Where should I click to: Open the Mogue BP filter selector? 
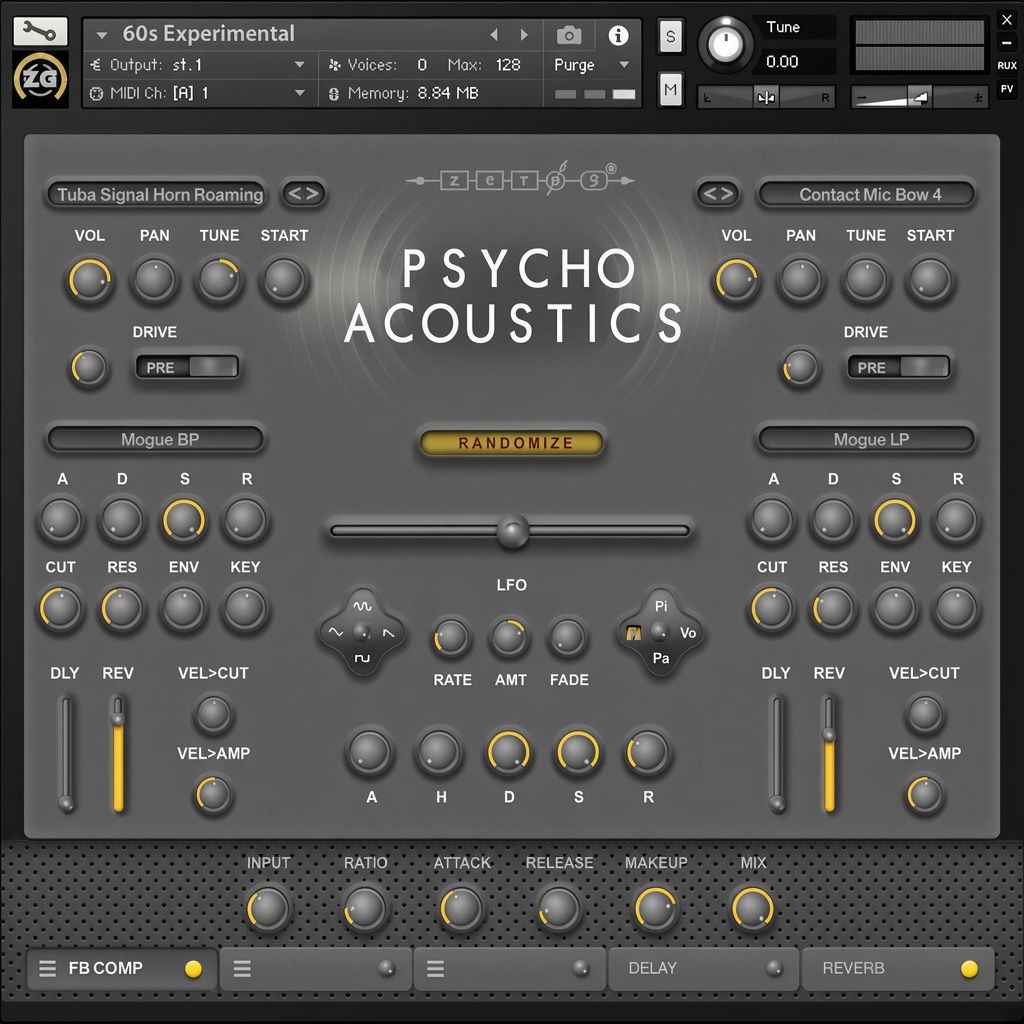tap(156, 439)
